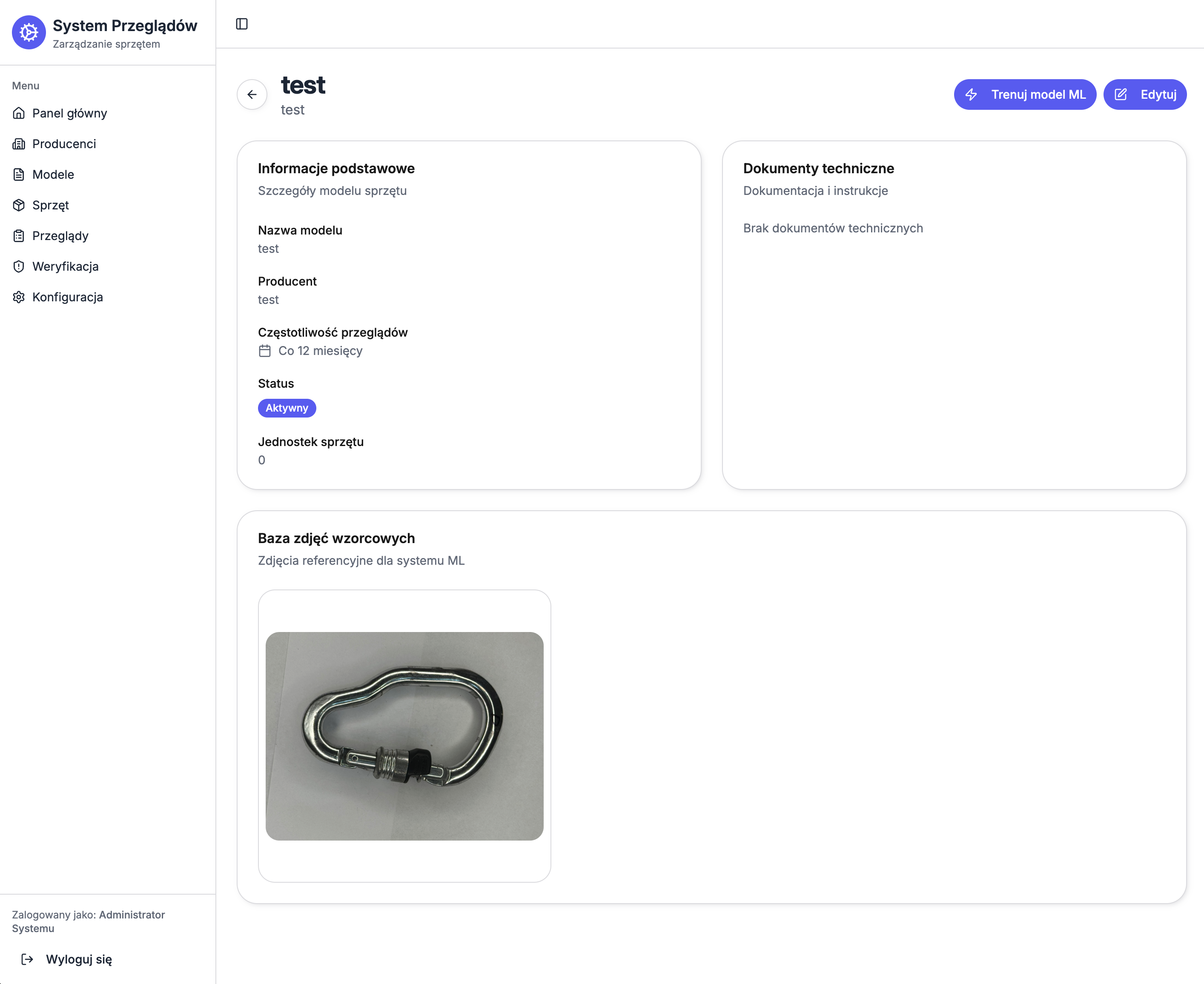Click the box icon beside Sprzęt
Viewport: 1204px width, 984px height.
click(x=19, y=205)
